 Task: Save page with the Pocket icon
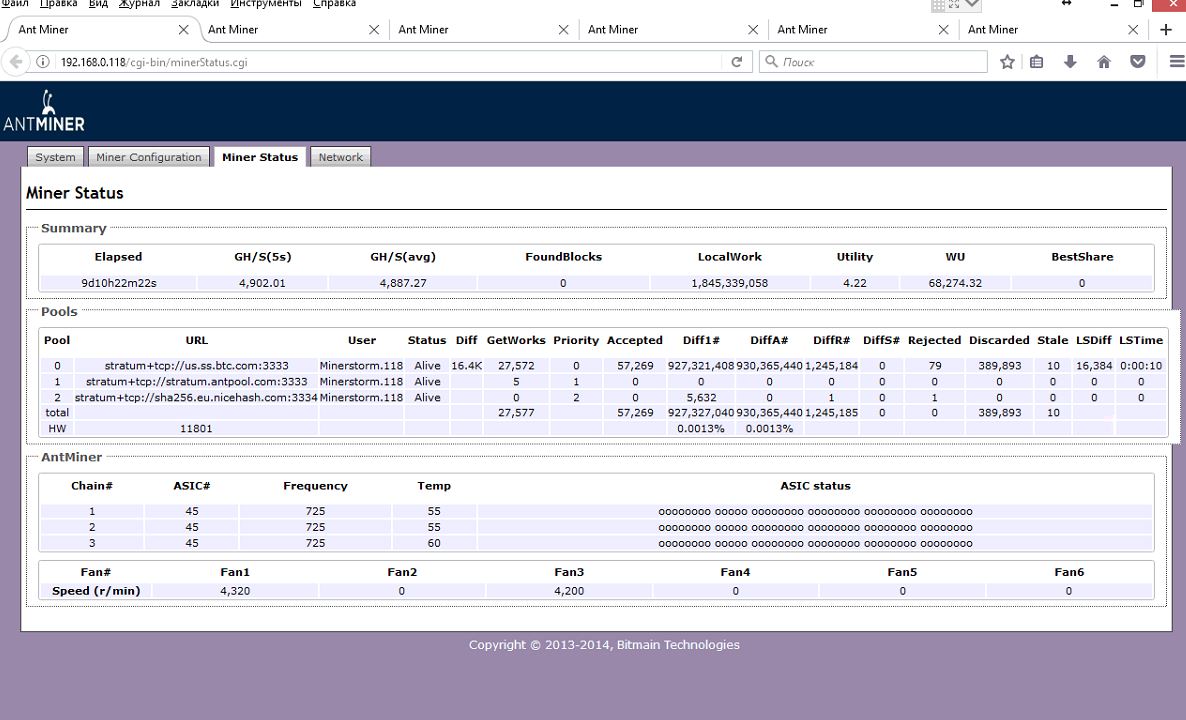pyautogui.click(x=1137, y=62)
